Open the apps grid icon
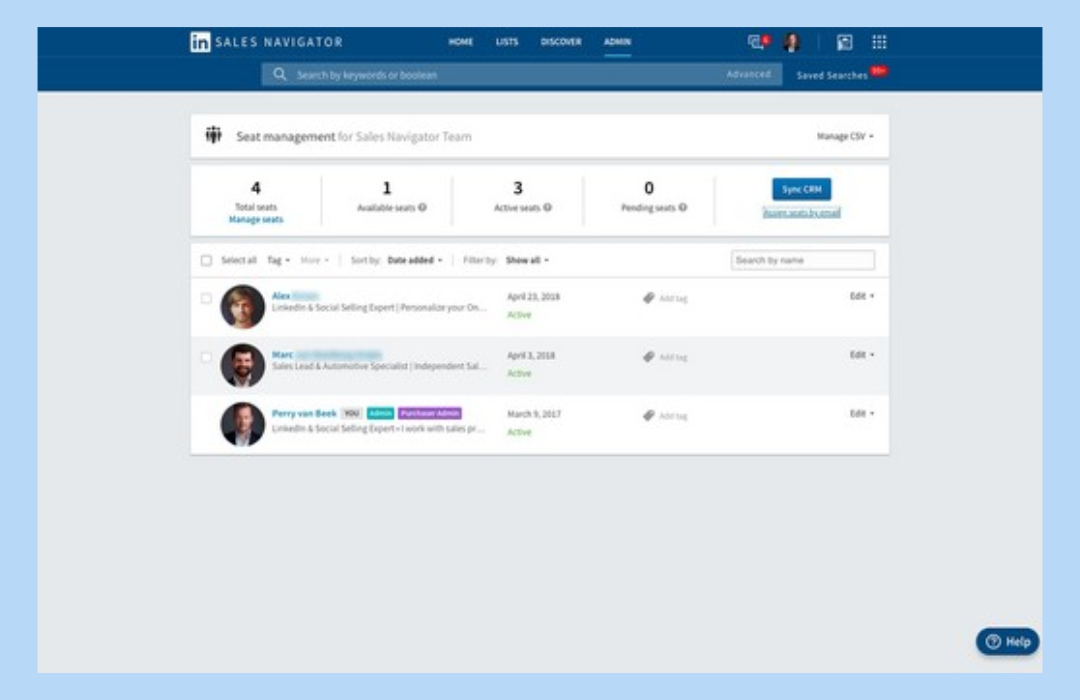 pos(879,42)
